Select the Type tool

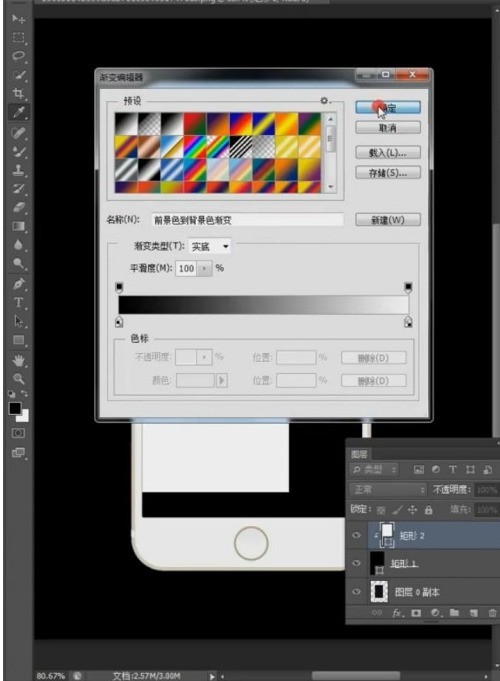click(18, 303)
